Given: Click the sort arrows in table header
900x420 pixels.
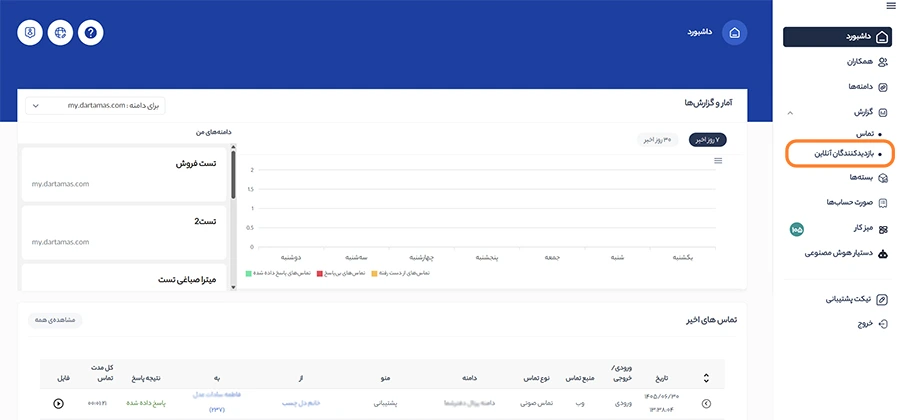Looking at the screenshot, I should click(706, 378).
